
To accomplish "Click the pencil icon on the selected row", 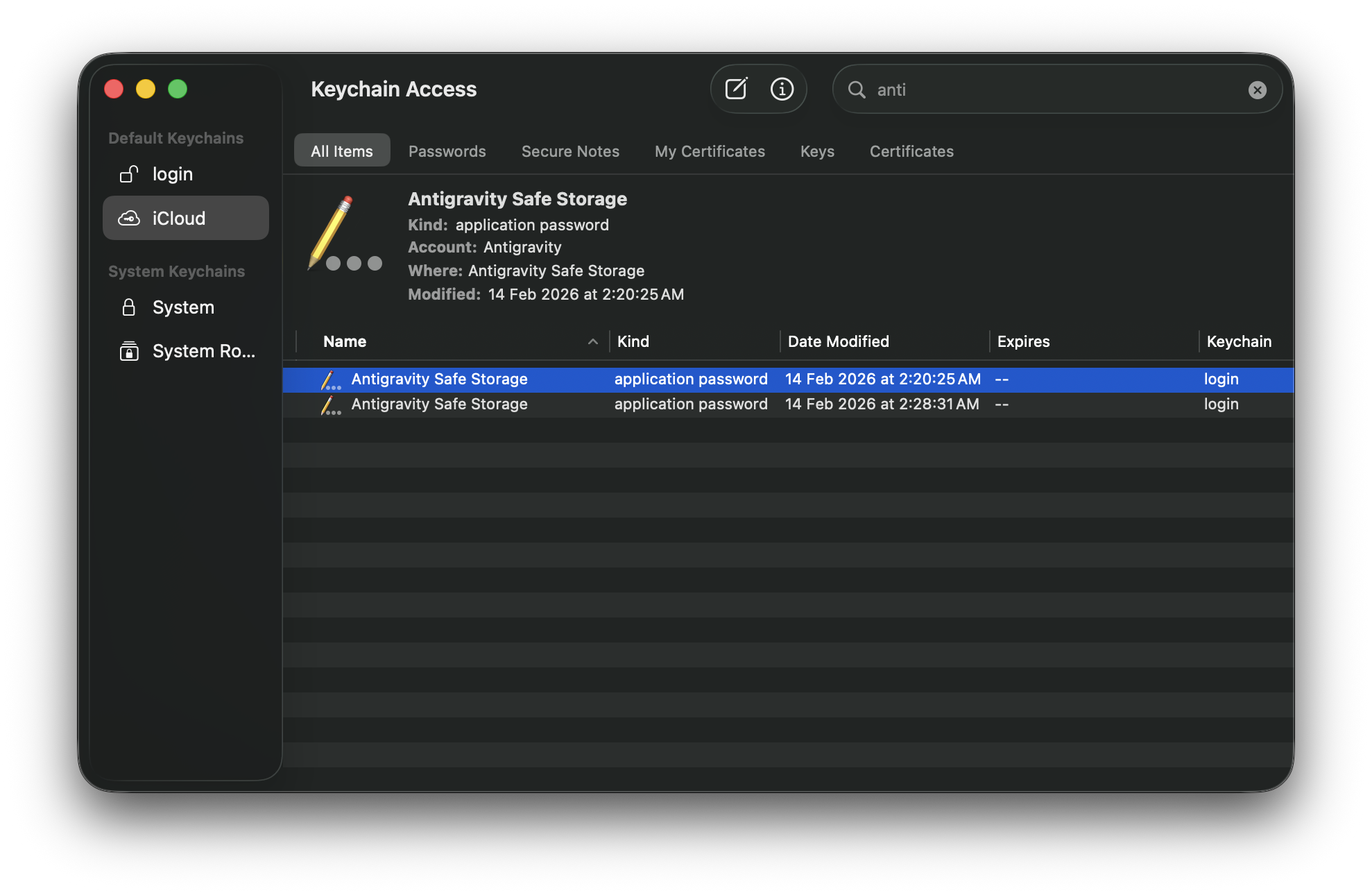I will point(331,380).
